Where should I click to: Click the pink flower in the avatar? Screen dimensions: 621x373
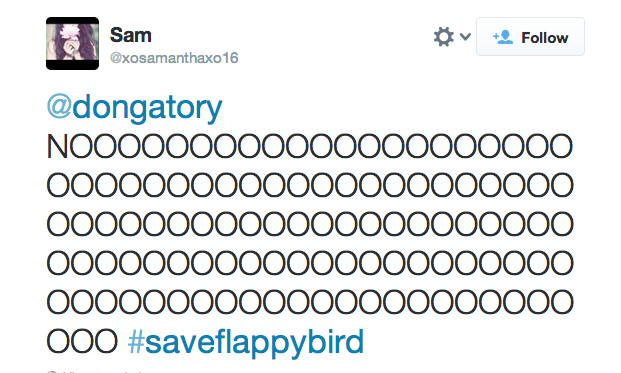point(71,32)
